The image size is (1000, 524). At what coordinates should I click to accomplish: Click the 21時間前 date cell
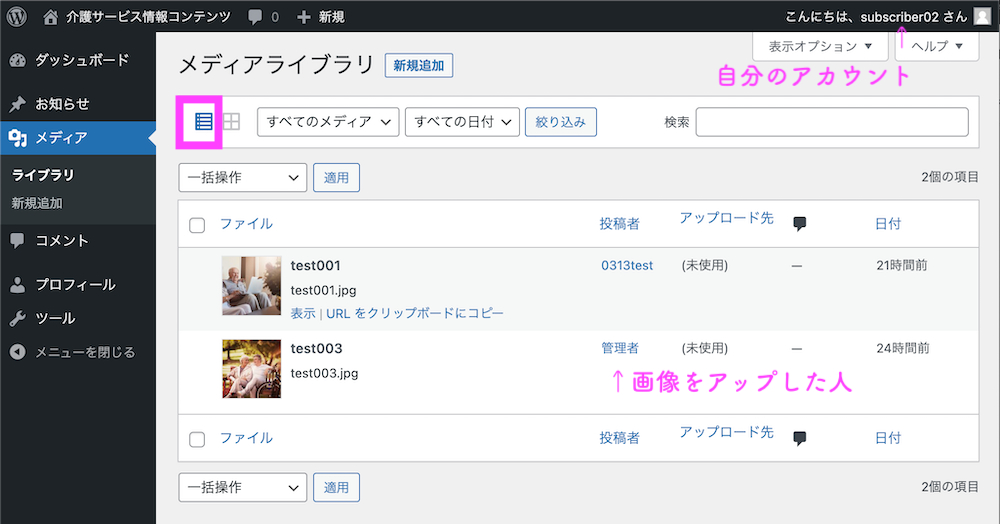[x=902, y=265]
